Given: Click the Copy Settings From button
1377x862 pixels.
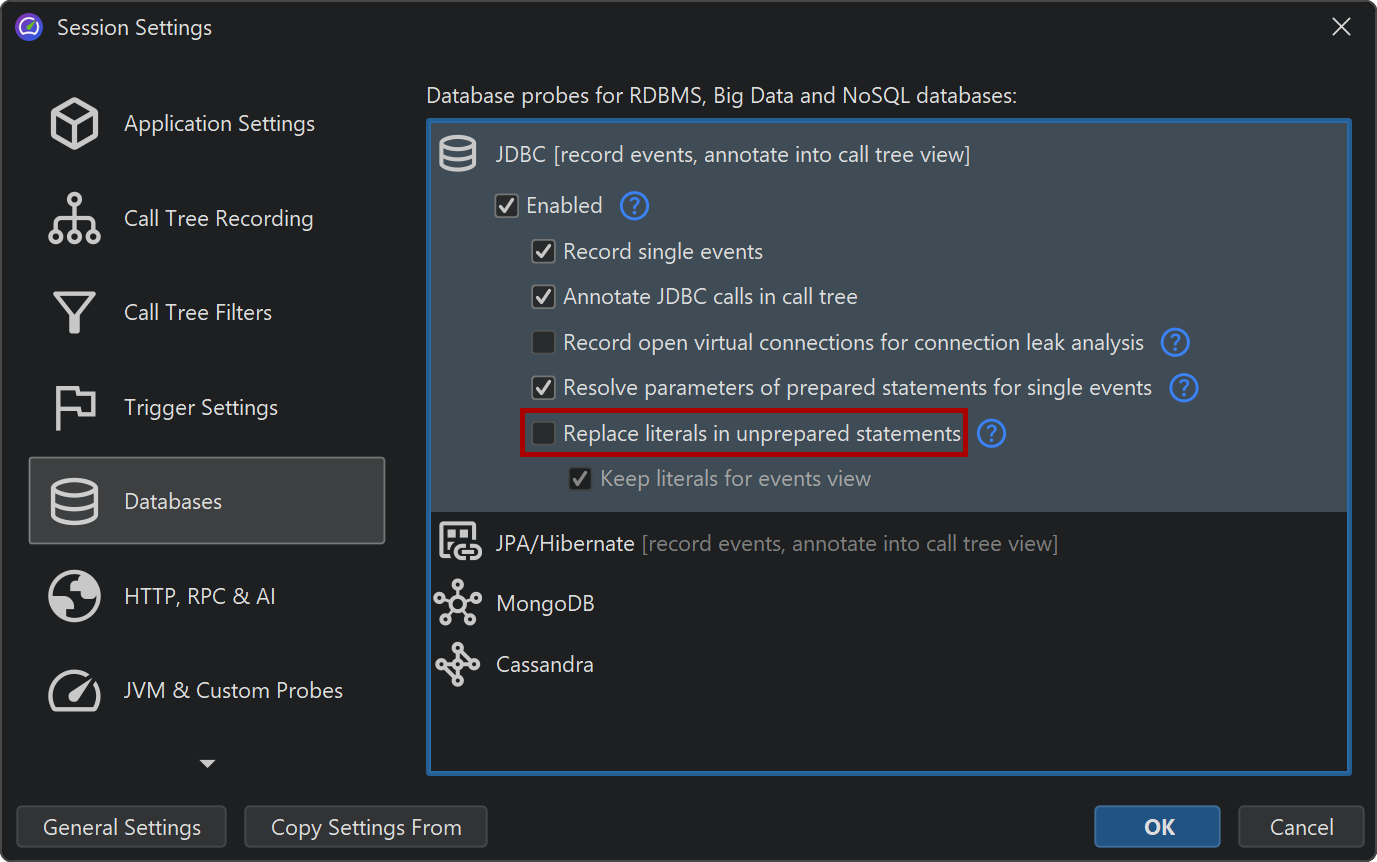Looking at the screenshot, I should pyautogui.click(x=366, y=828).
